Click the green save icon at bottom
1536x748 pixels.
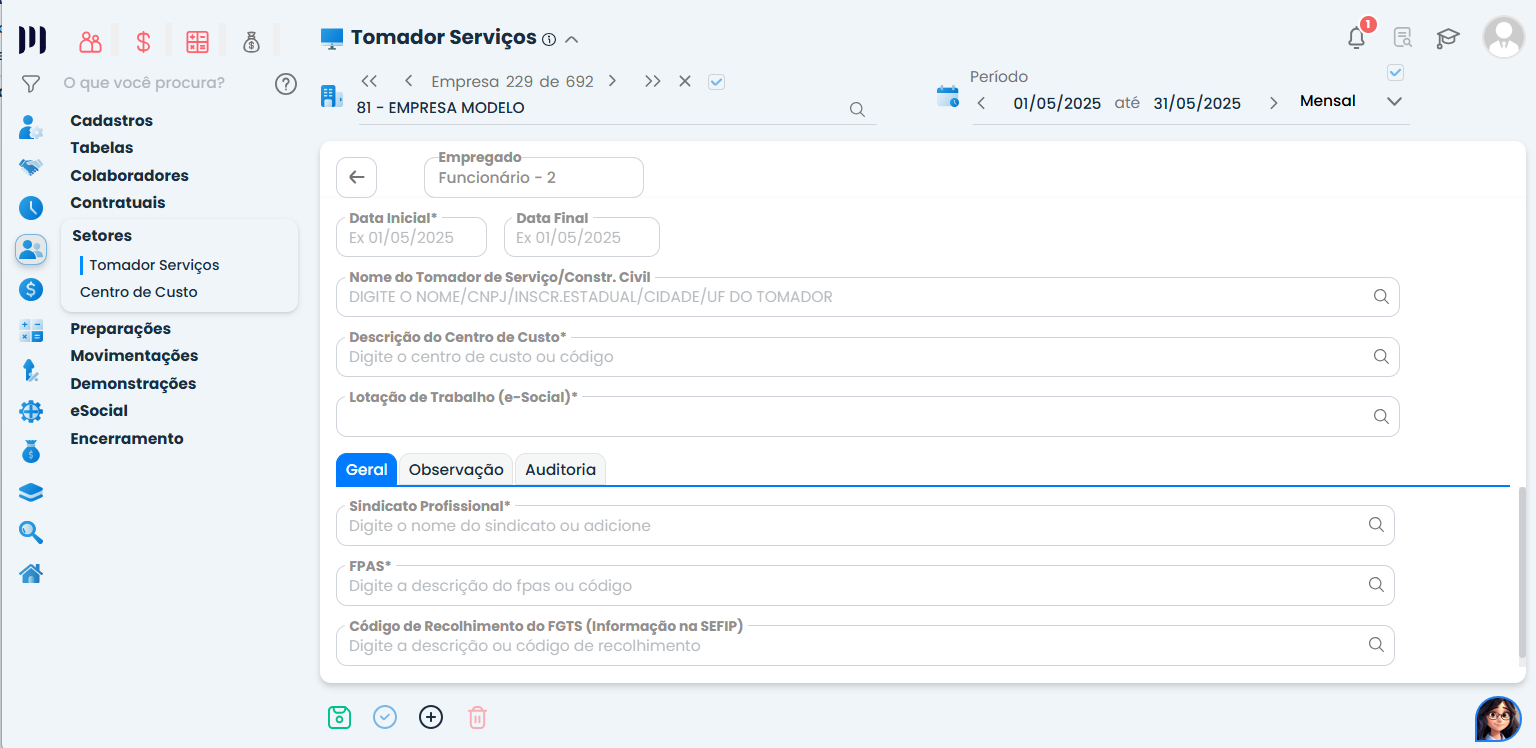340,717
